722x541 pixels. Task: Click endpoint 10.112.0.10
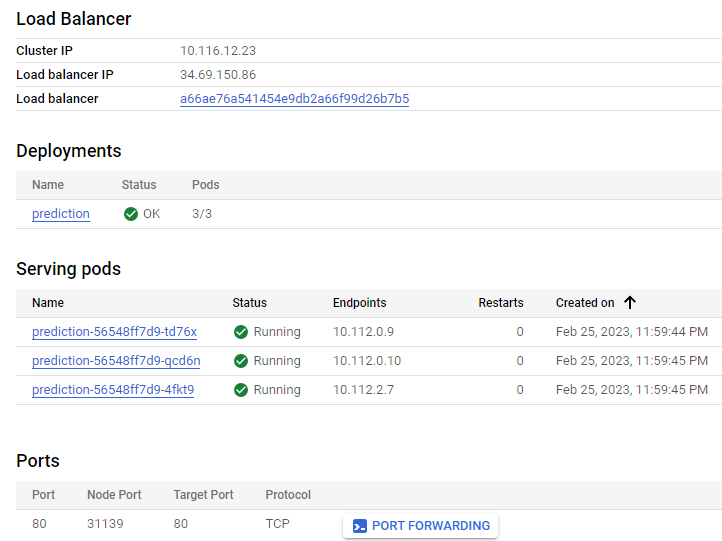point(367,361)
